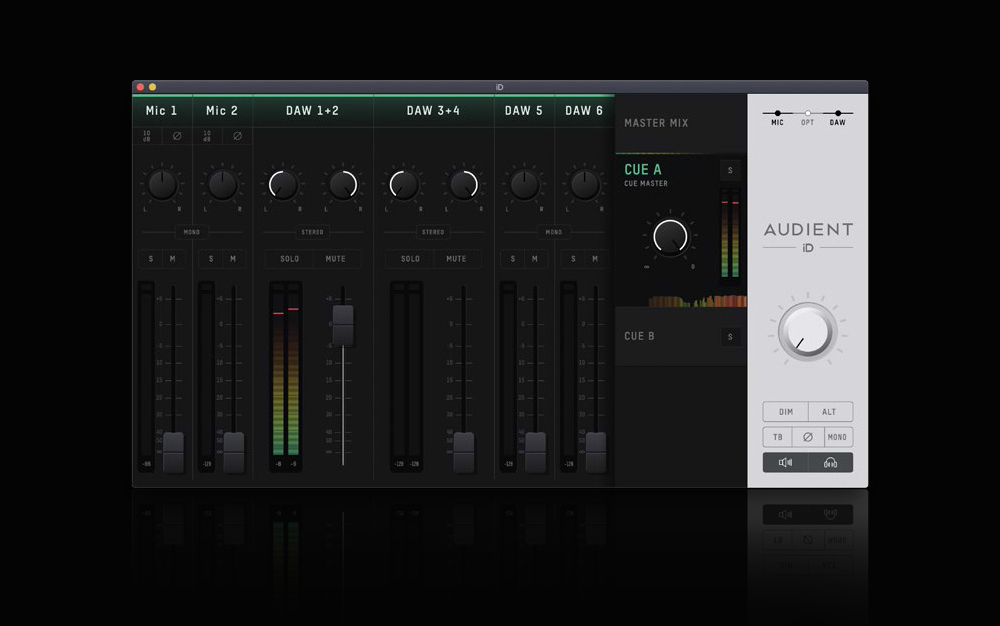Show OPT channels view
Viewport: 1000px width, 626px height.
(807, 117)
